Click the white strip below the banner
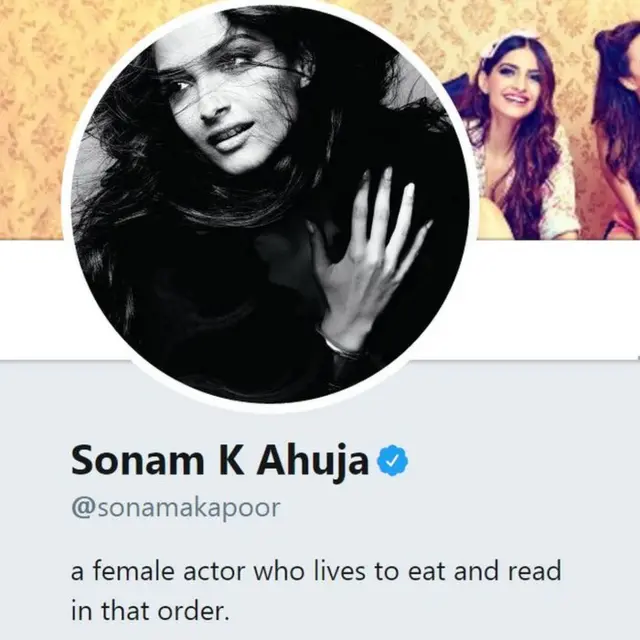The width and height of the screenshot is (640, 640). (x=560, y=300)
